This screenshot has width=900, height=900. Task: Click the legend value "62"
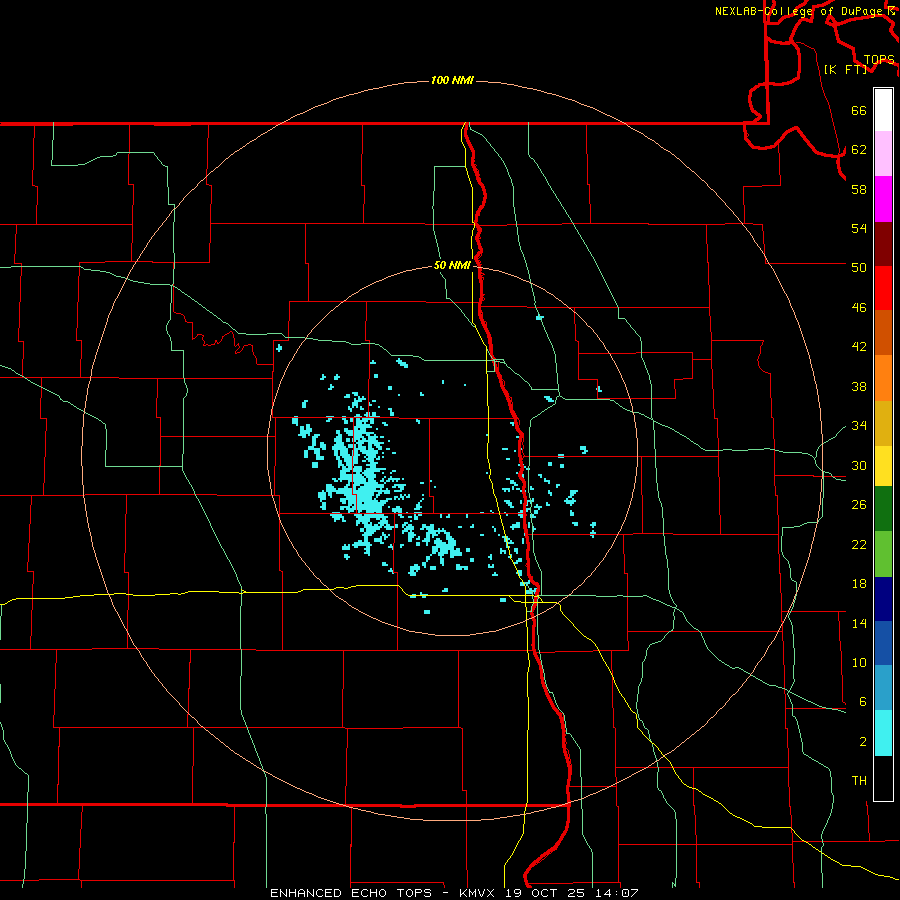[859, 150]
